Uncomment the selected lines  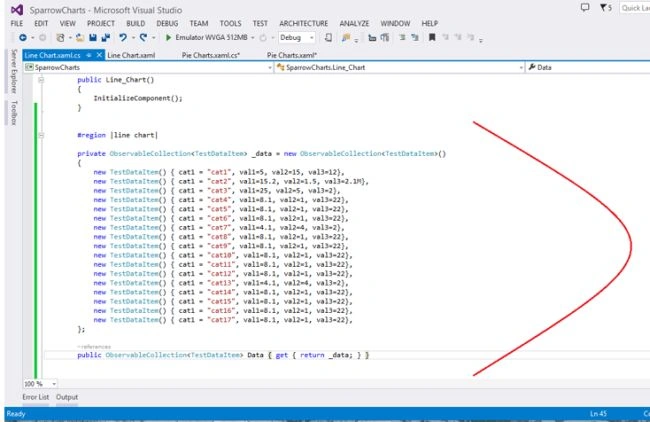tap(415, 38)
